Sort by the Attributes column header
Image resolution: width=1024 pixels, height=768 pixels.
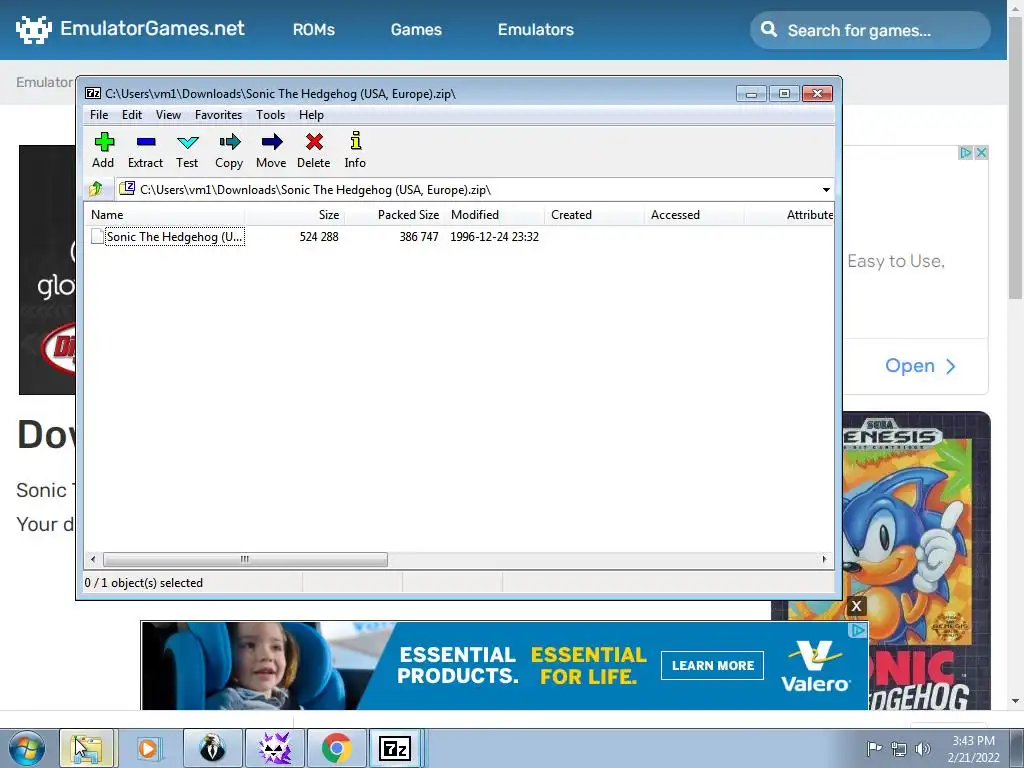point(790,215)
